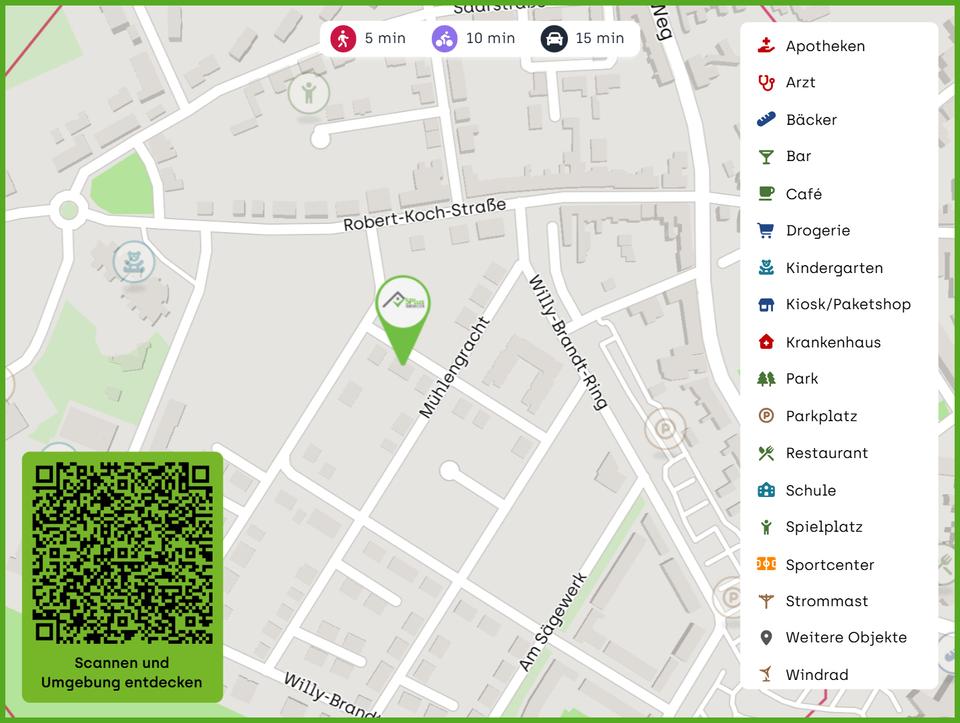Toggle the Café category in legend
This screenshot has height=723, width=960.
[x=803, y=194]
